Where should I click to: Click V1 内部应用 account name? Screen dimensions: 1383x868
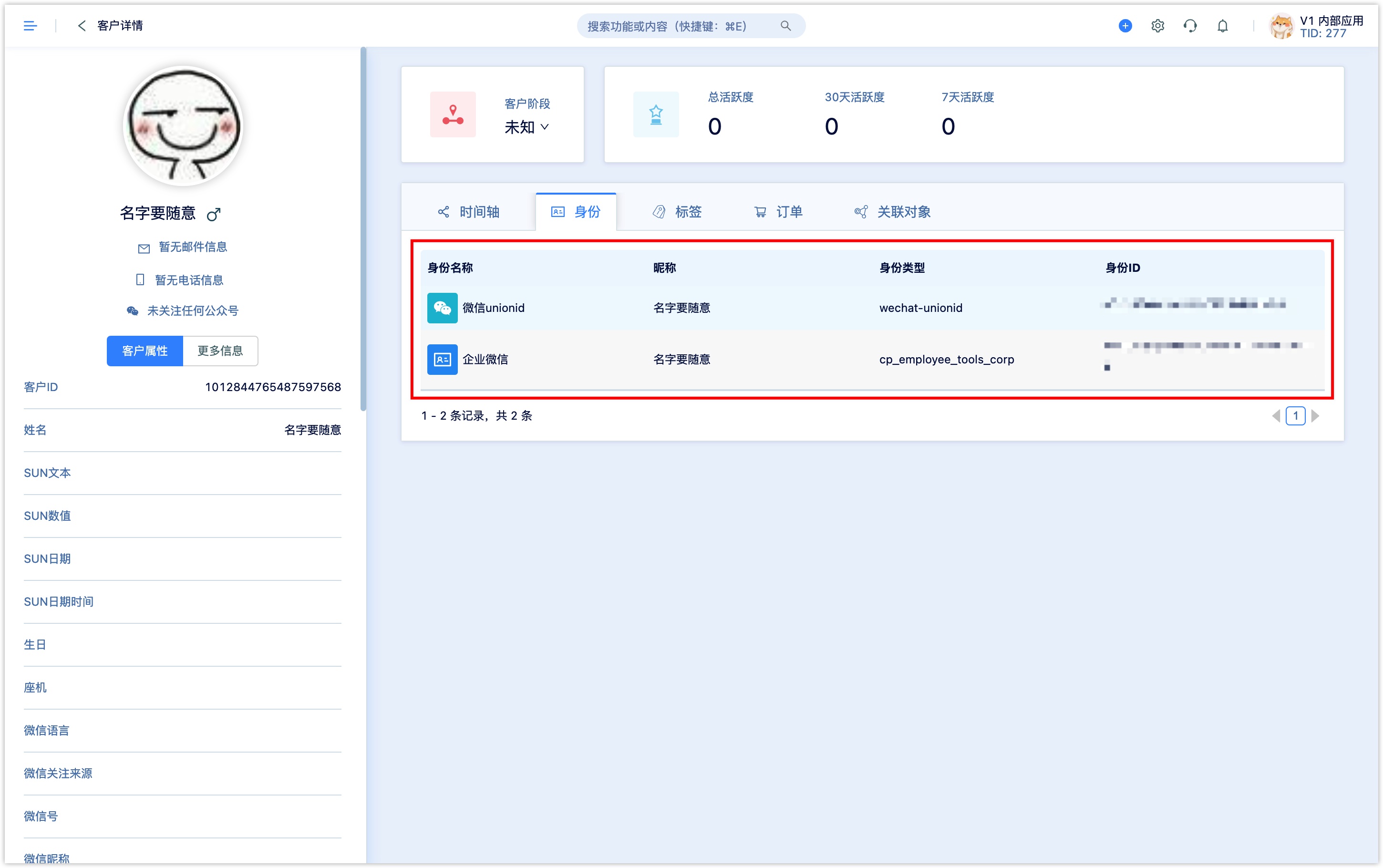point(1331,21)
